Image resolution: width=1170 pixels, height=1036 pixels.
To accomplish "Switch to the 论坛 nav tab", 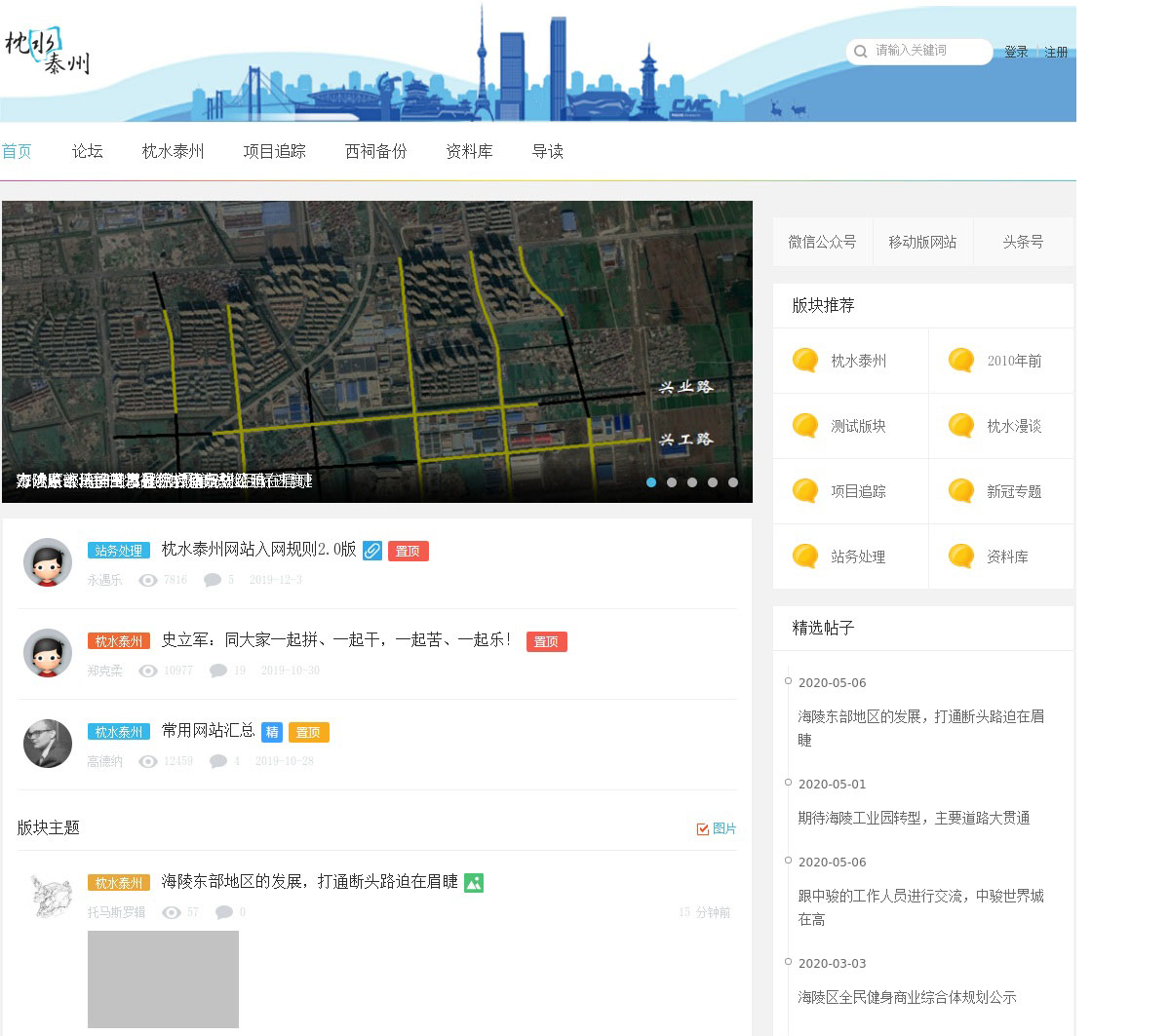I will 87,151.
